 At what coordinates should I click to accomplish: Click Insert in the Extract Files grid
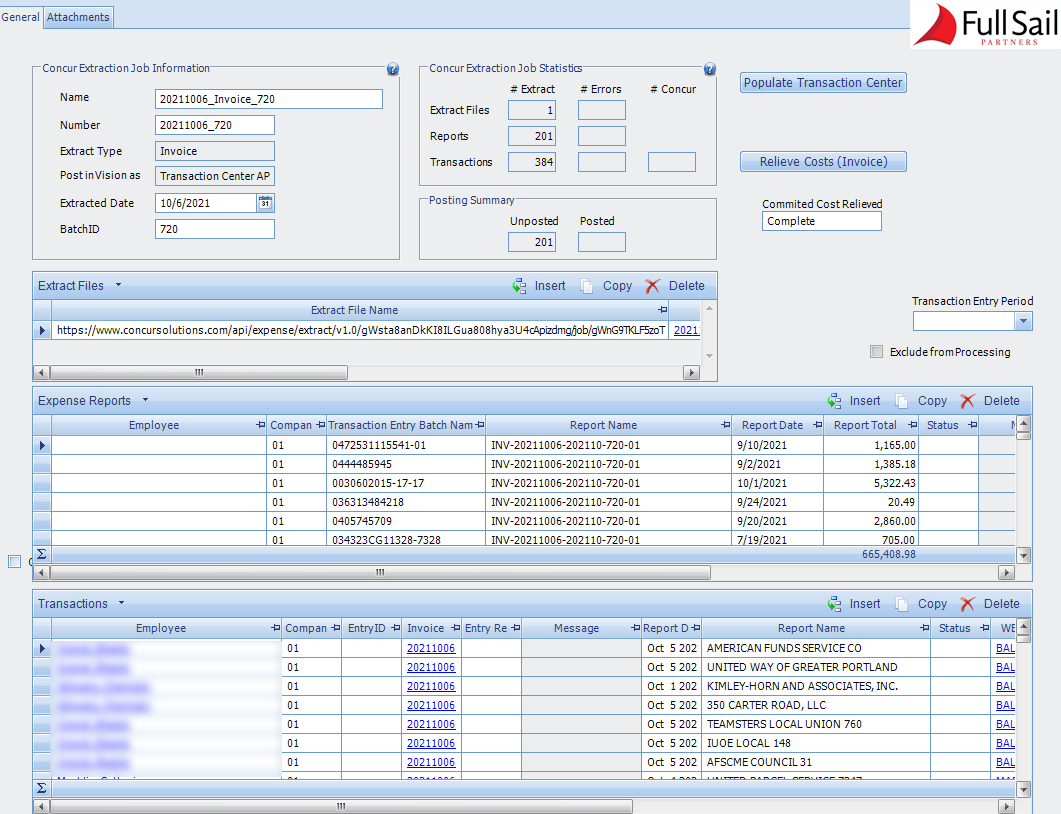[x=549, y=285]
